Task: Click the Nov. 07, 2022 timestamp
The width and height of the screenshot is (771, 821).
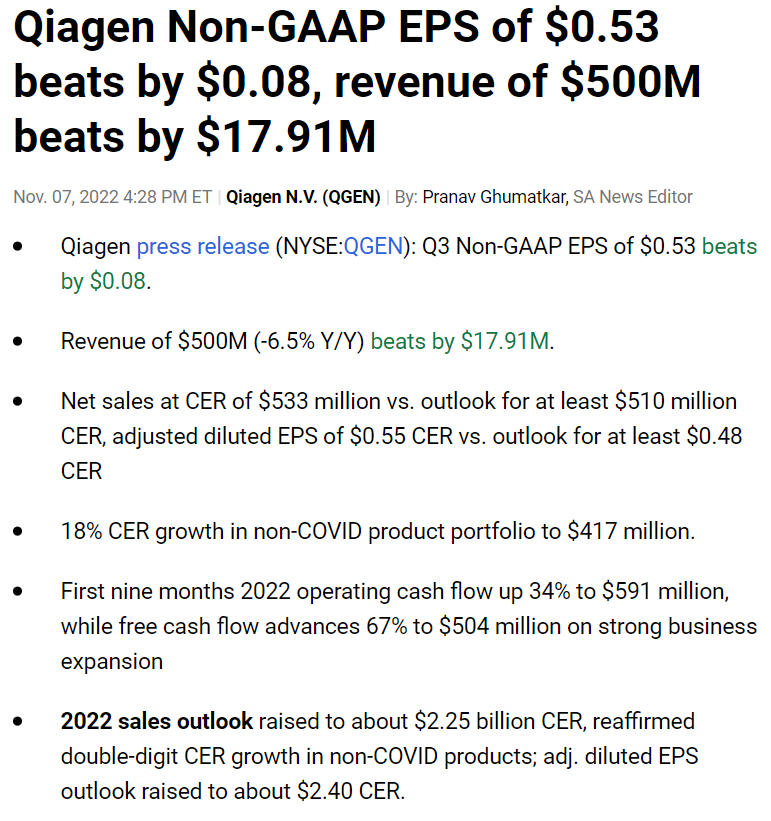Action: point(112,197)
